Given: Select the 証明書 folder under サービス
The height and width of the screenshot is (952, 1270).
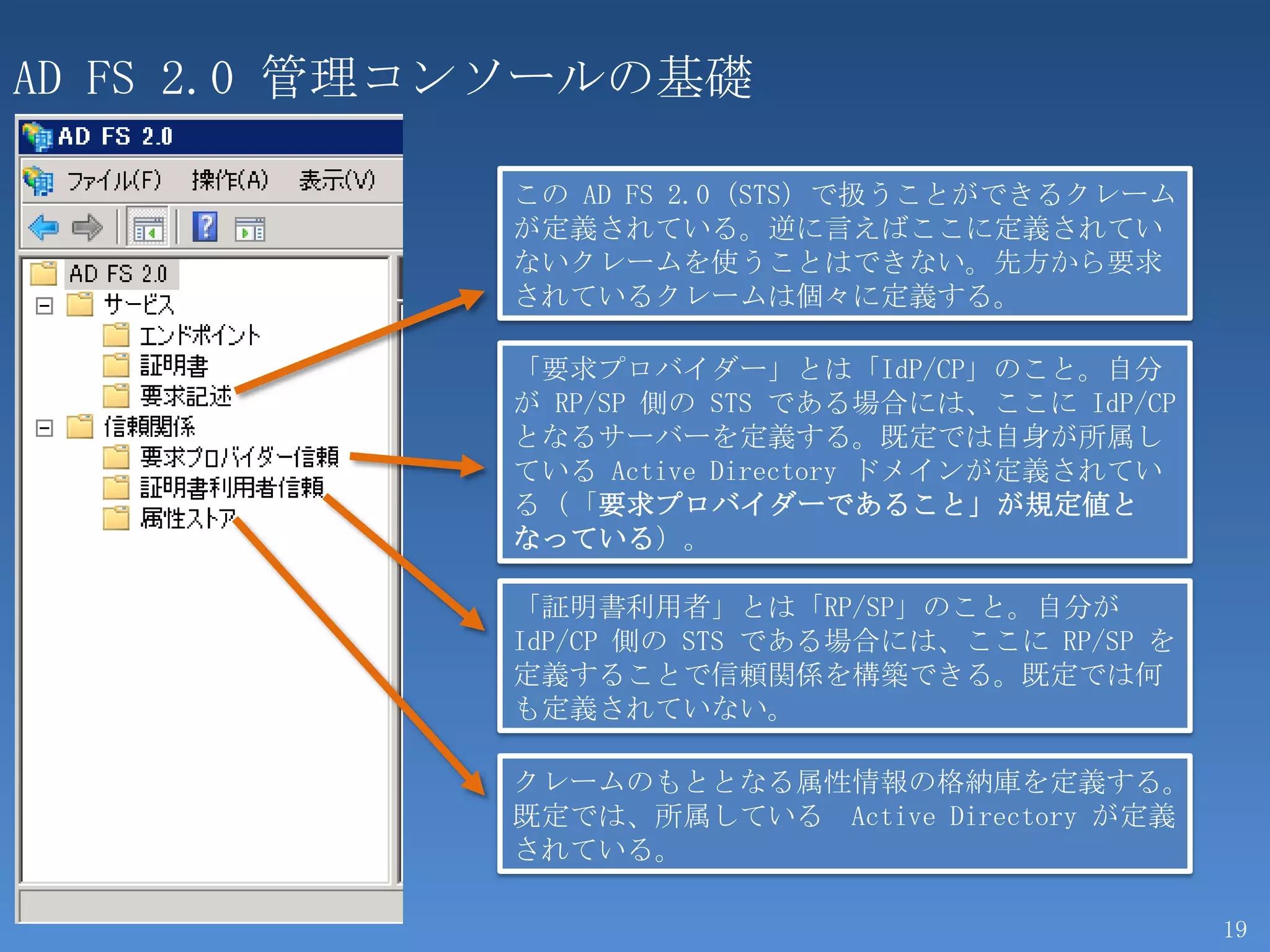Looking at the screenshot, I should tap(174, 366).
